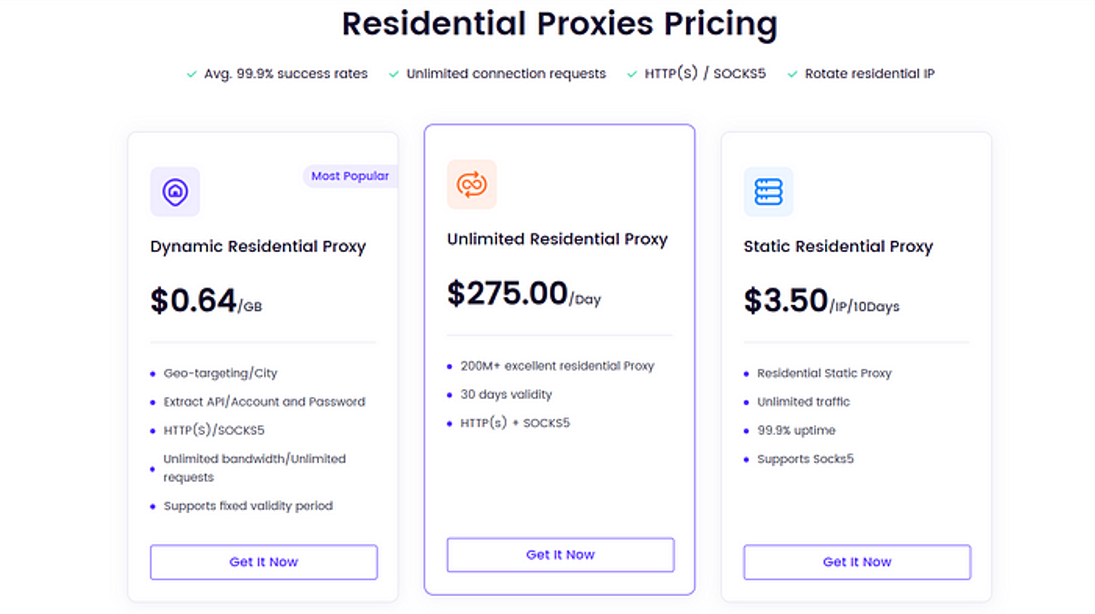Image resolution: width=1095 pixels, height=614 pixels.
Task: Get the Dynamic Residential Proxy plan now
Action: pyautogui.click(x=264, y=562)
